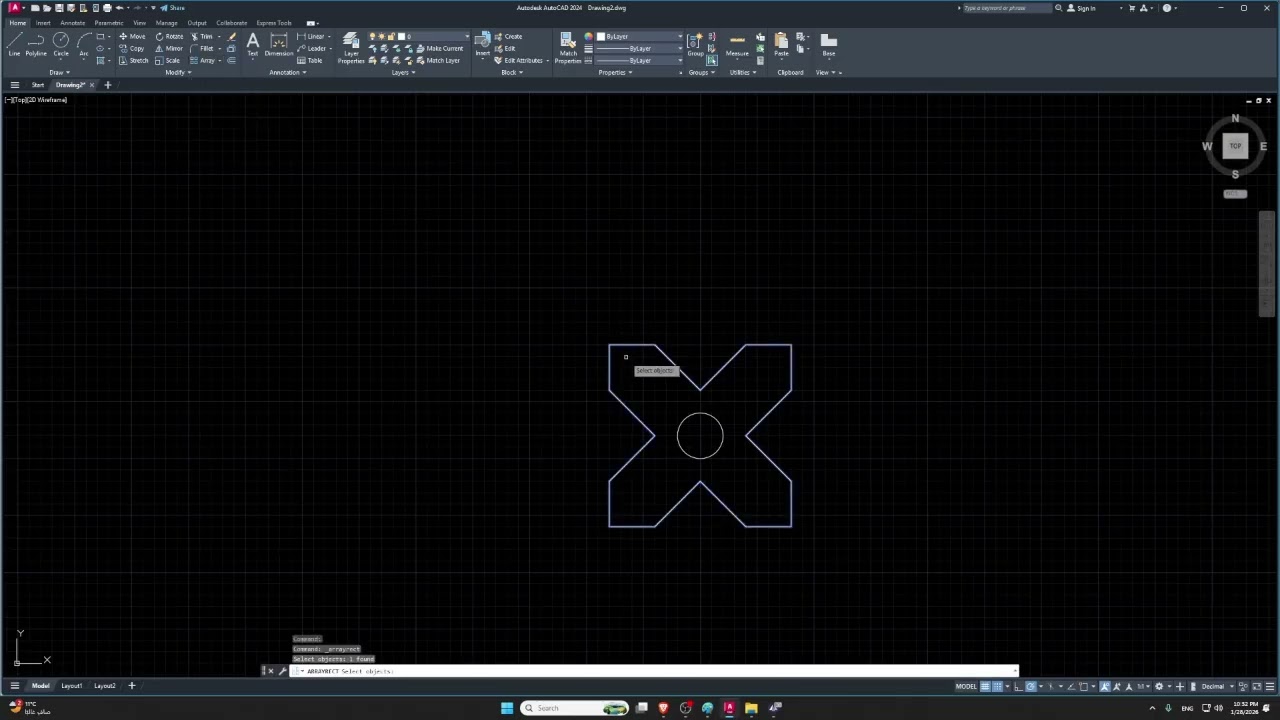Open Windows Start menu

507,708
